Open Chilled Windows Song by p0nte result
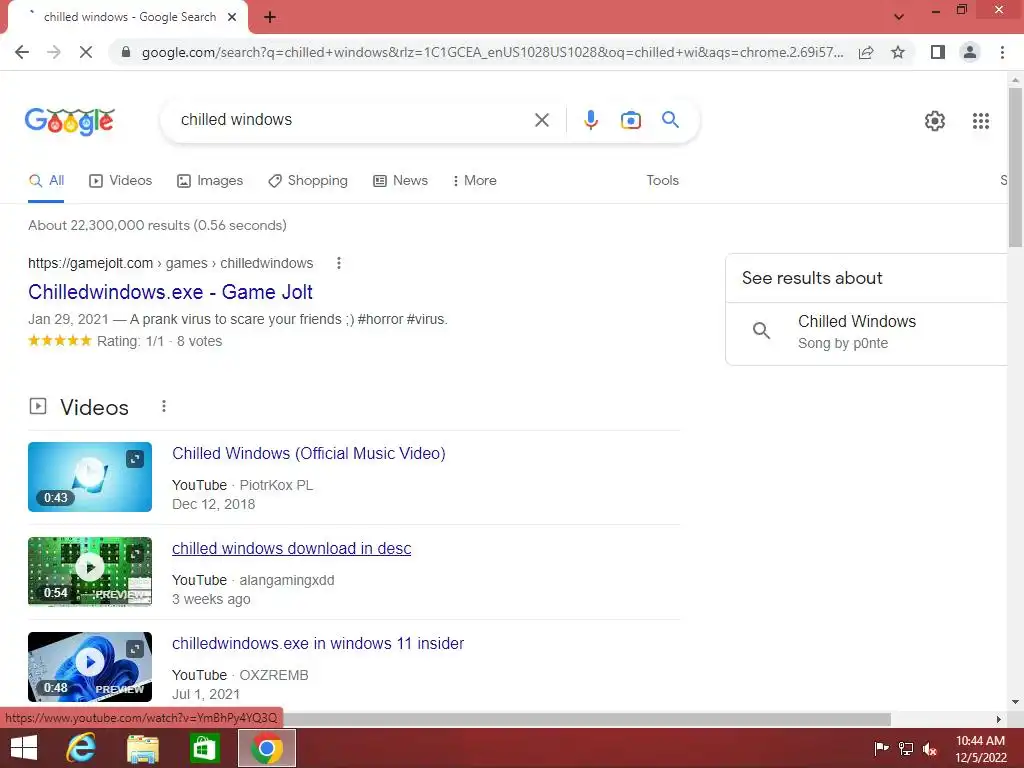The width and height of the screenshot is (1024, 768). pos(869,332)
